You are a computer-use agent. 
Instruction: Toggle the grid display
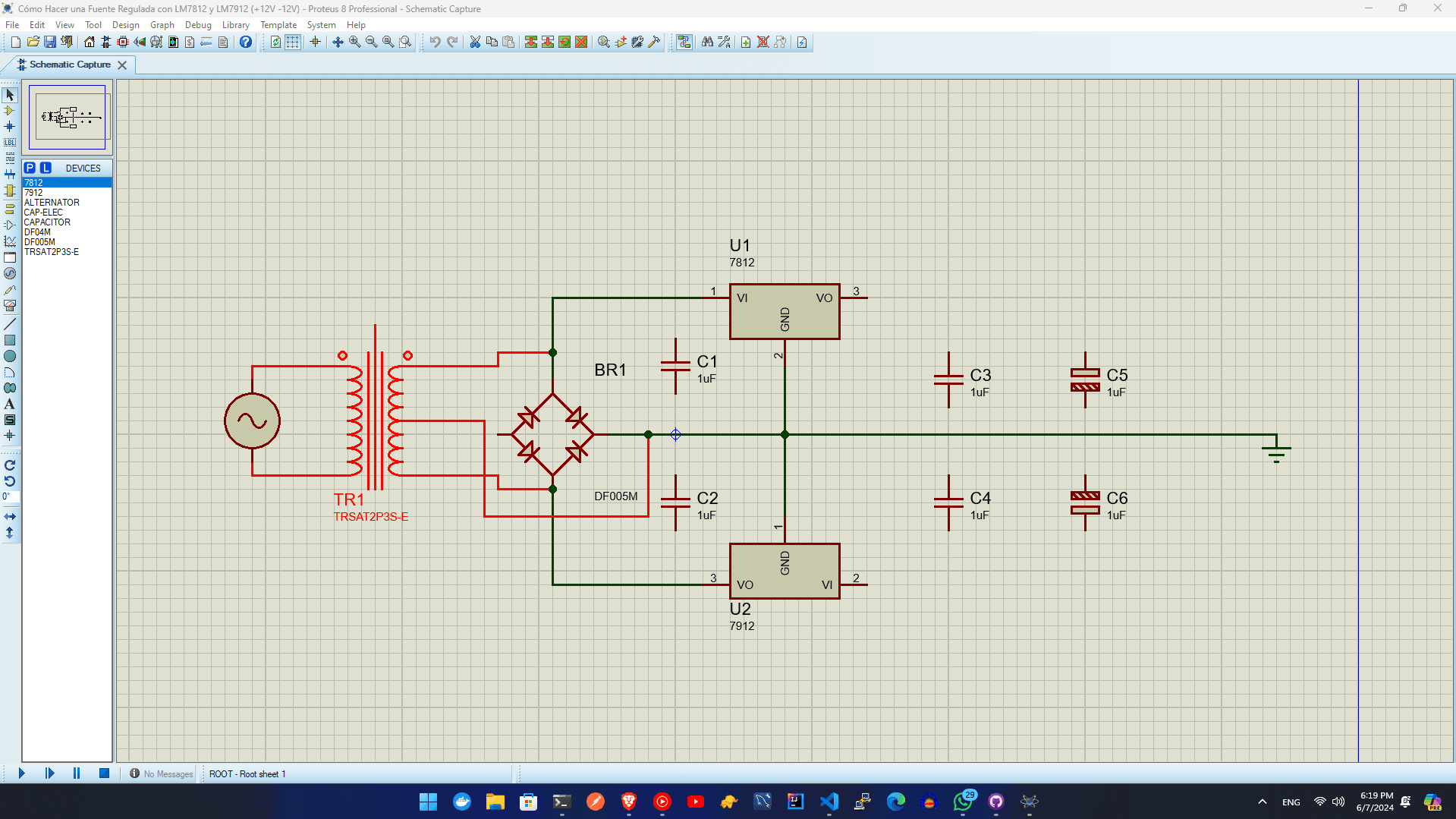(292, 43)
